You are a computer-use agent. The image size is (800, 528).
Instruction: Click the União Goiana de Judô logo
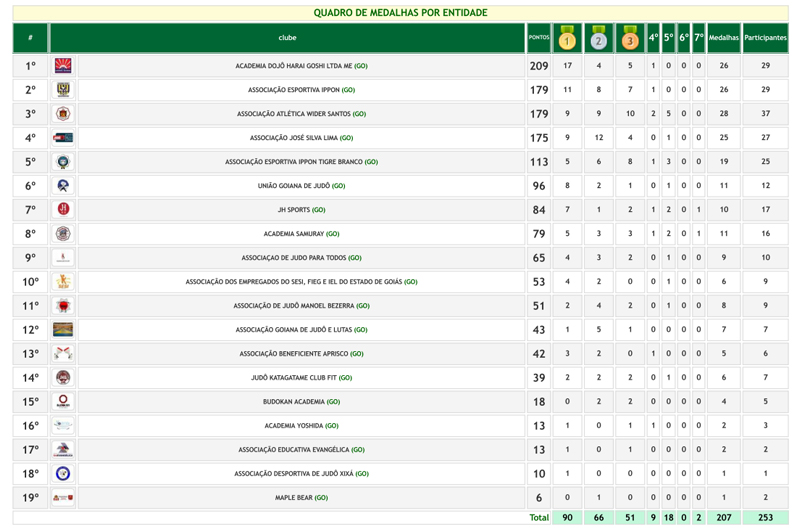click(x=63, y=186)
